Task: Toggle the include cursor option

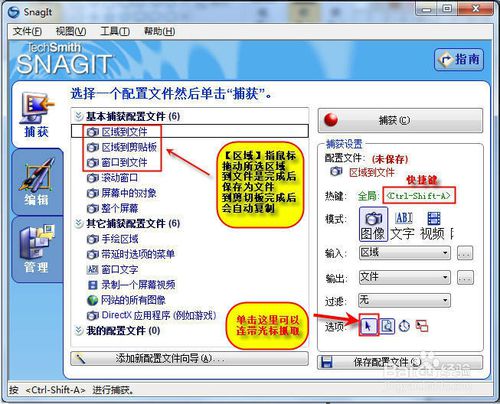Action: click(368, 326)
